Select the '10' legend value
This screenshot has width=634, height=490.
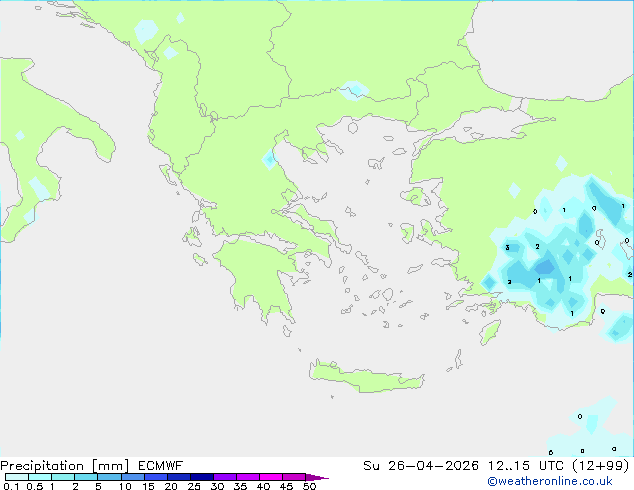click(x=125, y=486)
